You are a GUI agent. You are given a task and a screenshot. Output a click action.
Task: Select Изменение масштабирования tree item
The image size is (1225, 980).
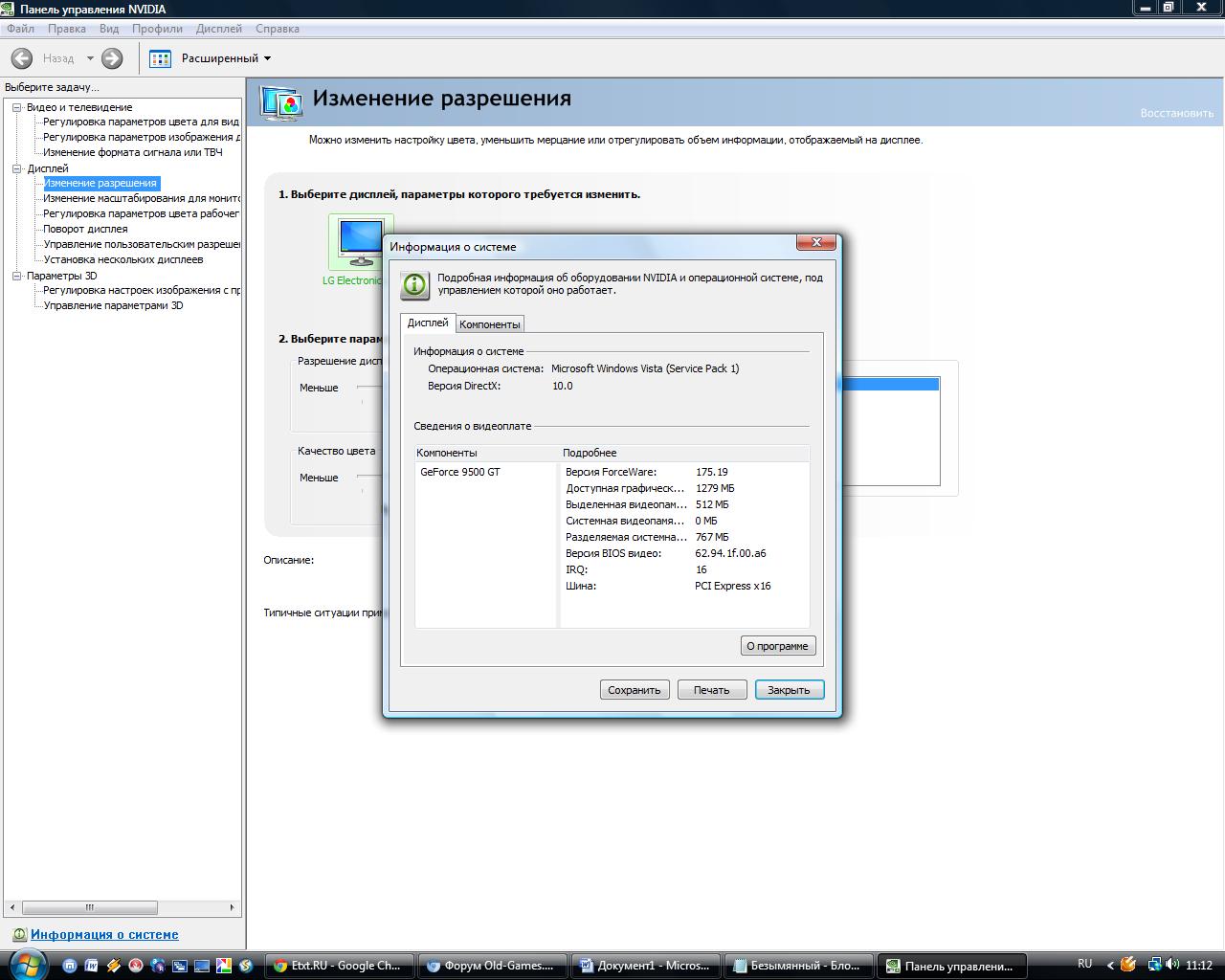click(142, 198)
